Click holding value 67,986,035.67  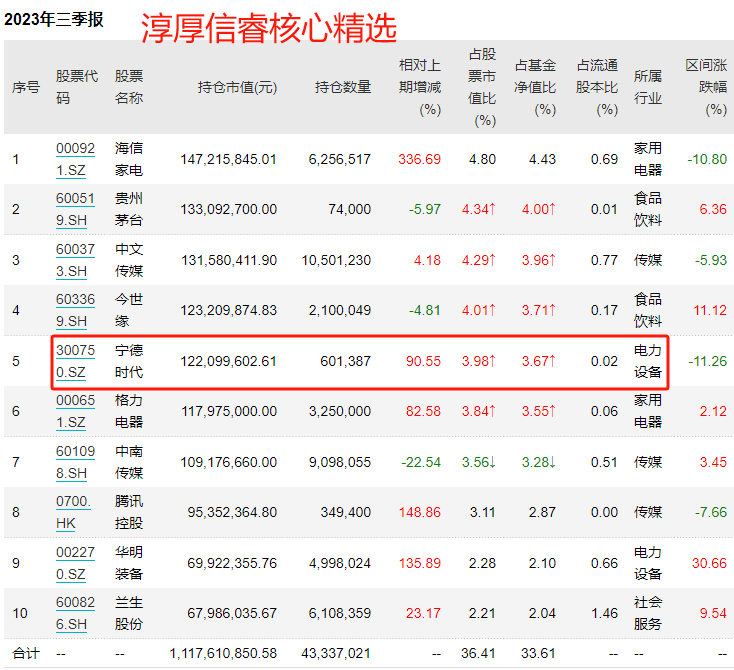pos(232,613)
